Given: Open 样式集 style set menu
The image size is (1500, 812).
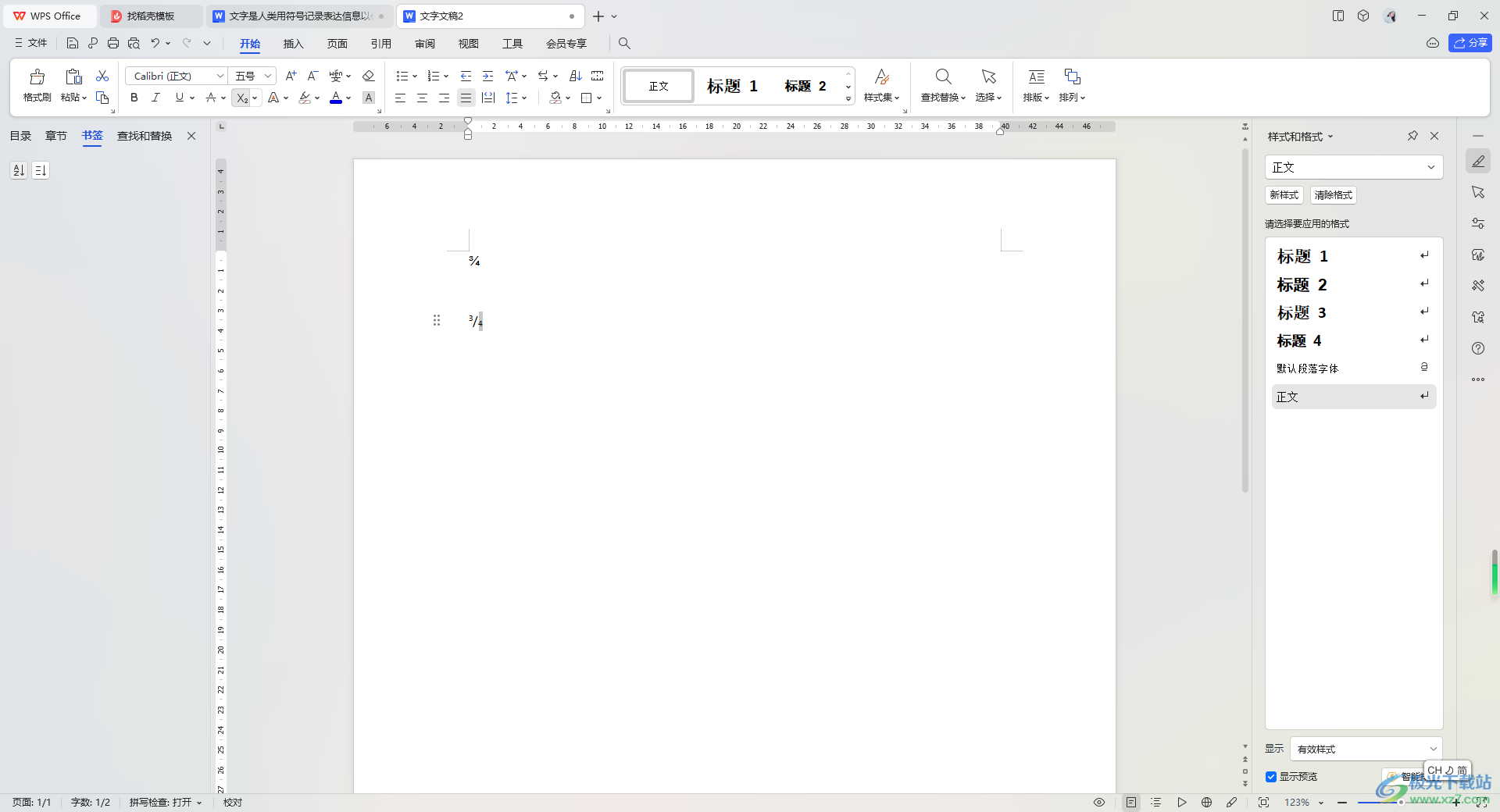Looking at the screenshot, I should 881,85.
